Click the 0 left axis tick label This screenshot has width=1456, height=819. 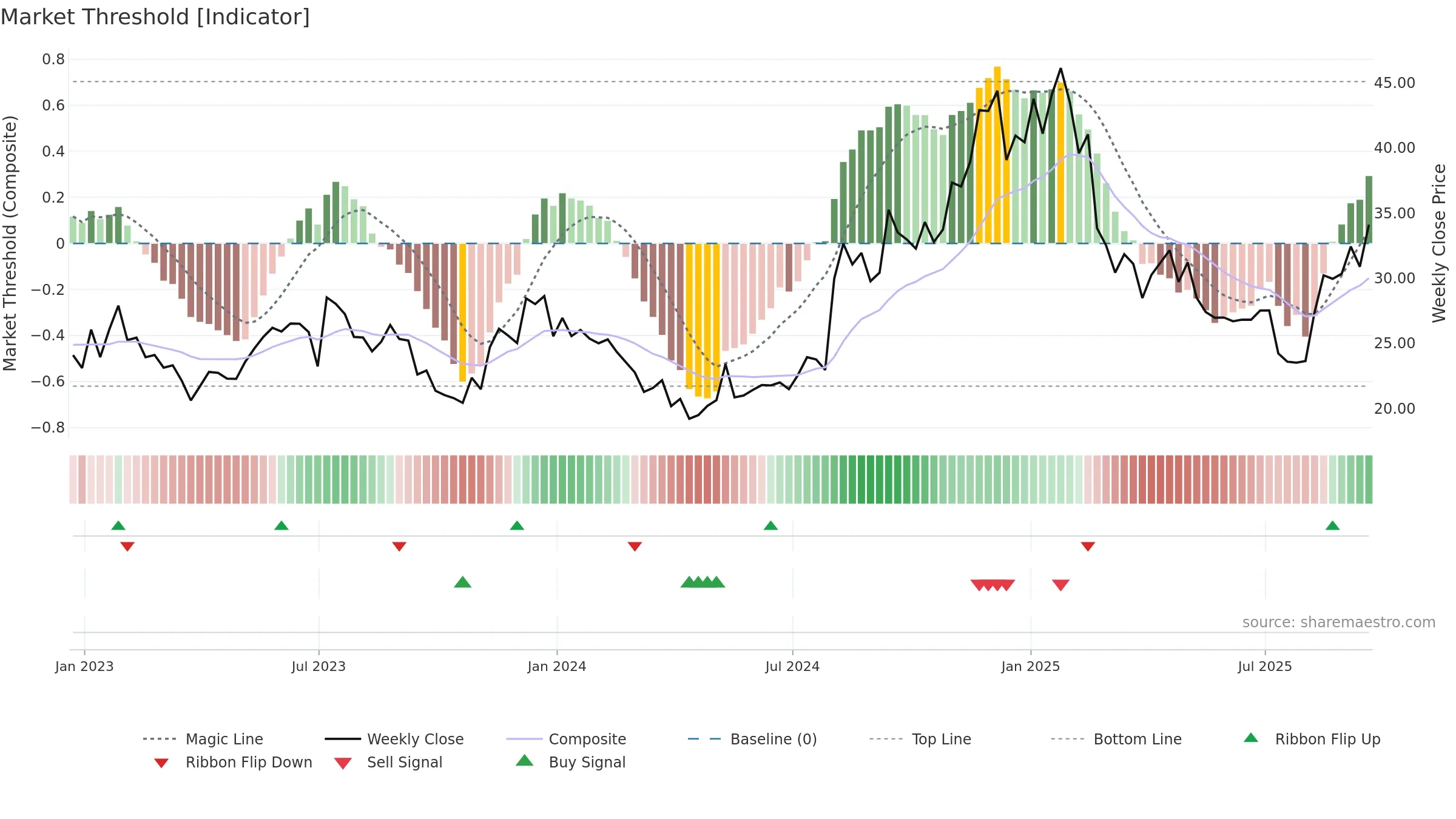coord(60,243)
